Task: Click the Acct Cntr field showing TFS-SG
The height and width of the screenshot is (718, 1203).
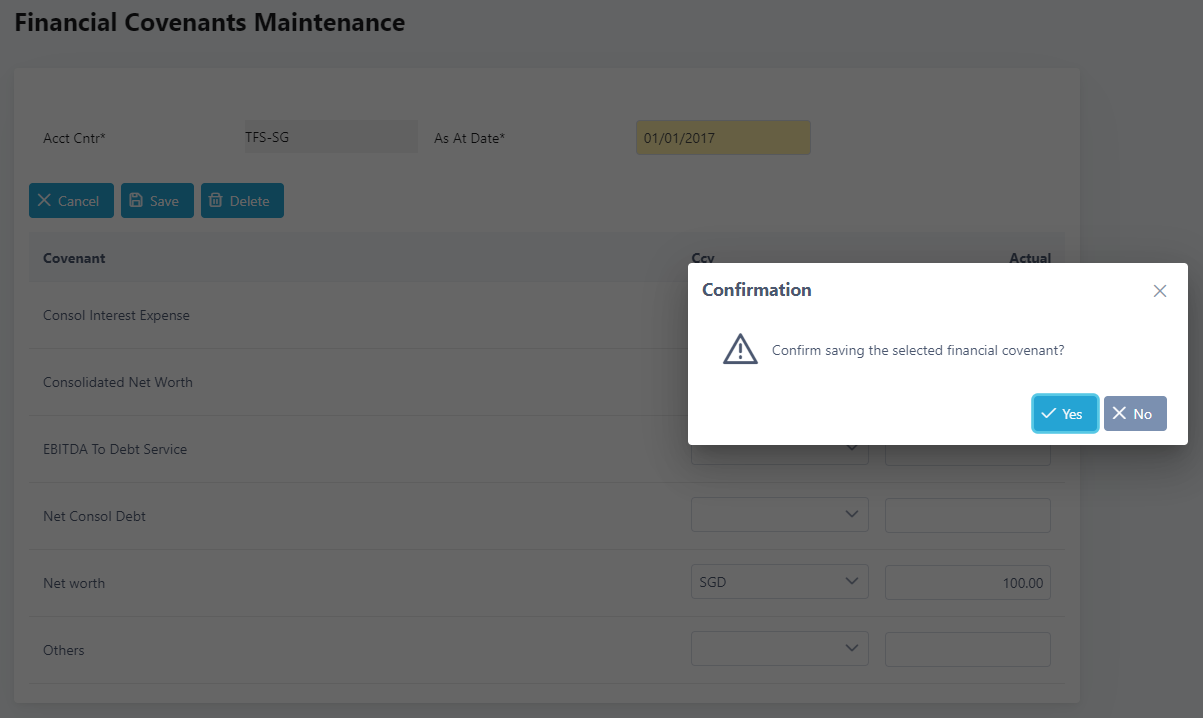Action: pos(330,138)
